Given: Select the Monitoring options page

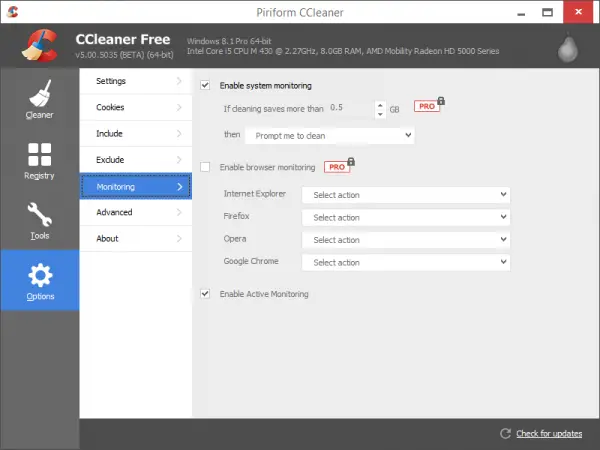Looking at the screenshot, I should [x=135, y=186].
